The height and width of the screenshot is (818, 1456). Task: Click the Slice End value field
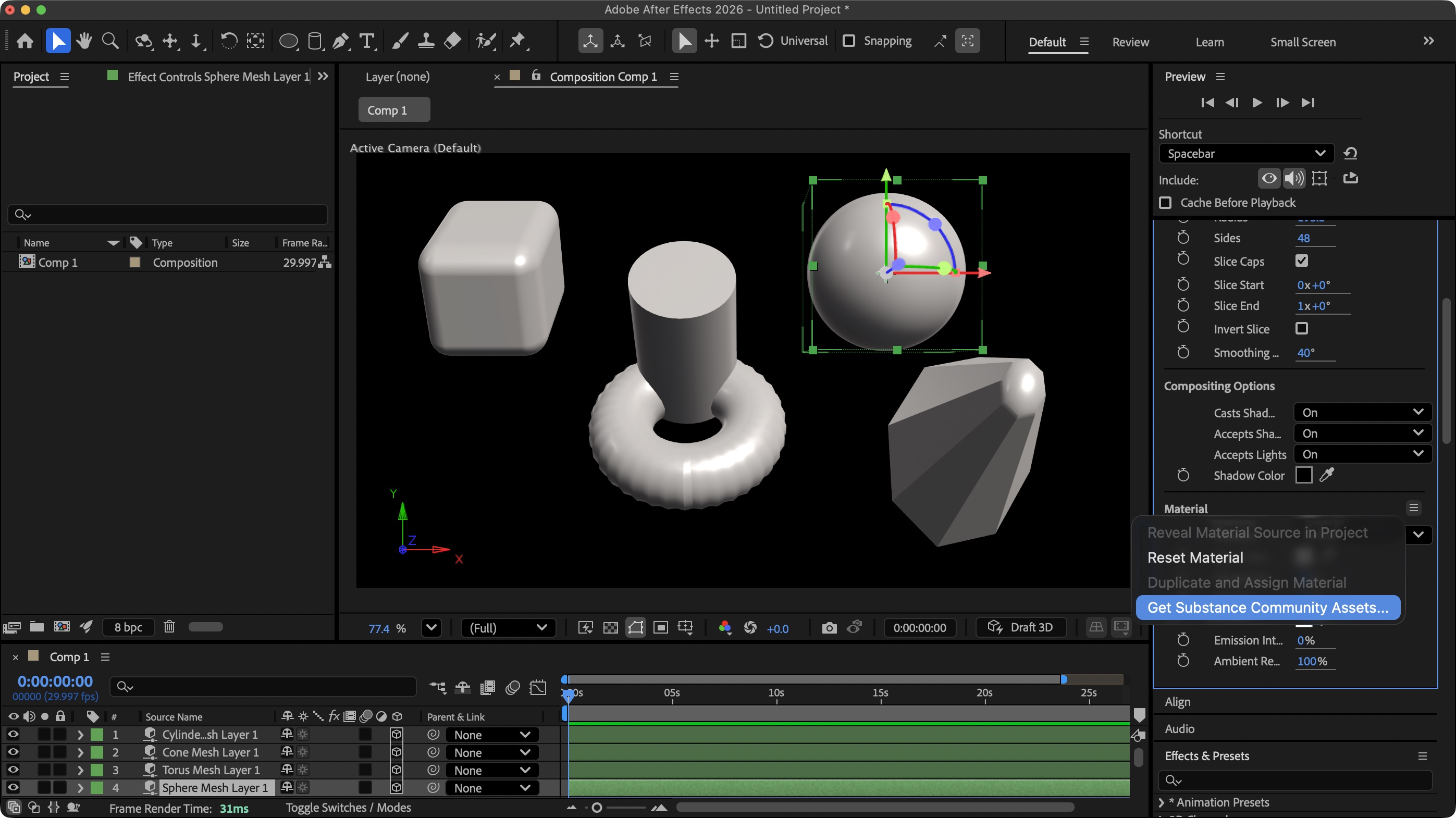point(1315,306)
